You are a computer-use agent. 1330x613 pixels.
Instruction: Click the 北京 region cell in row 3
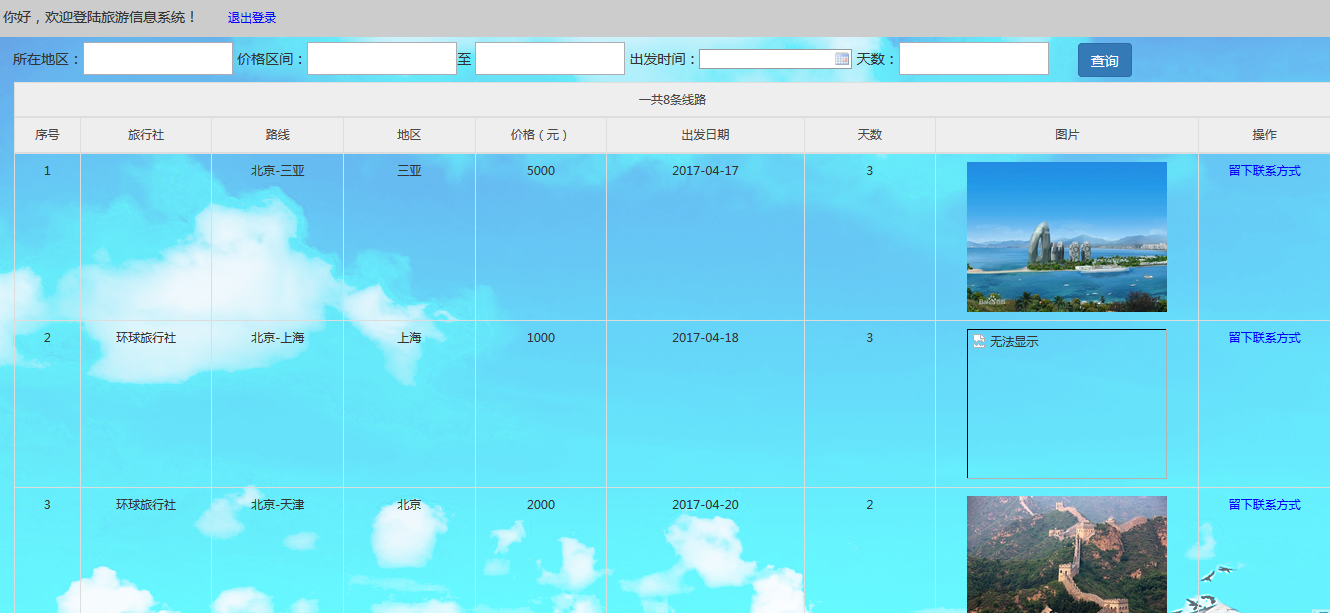[x=409, y=550]
